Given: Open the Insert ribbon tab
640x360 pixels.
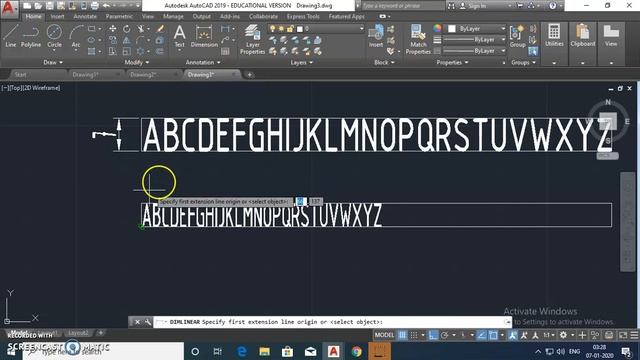Looking at the screenshot, I should pos(57,17).
